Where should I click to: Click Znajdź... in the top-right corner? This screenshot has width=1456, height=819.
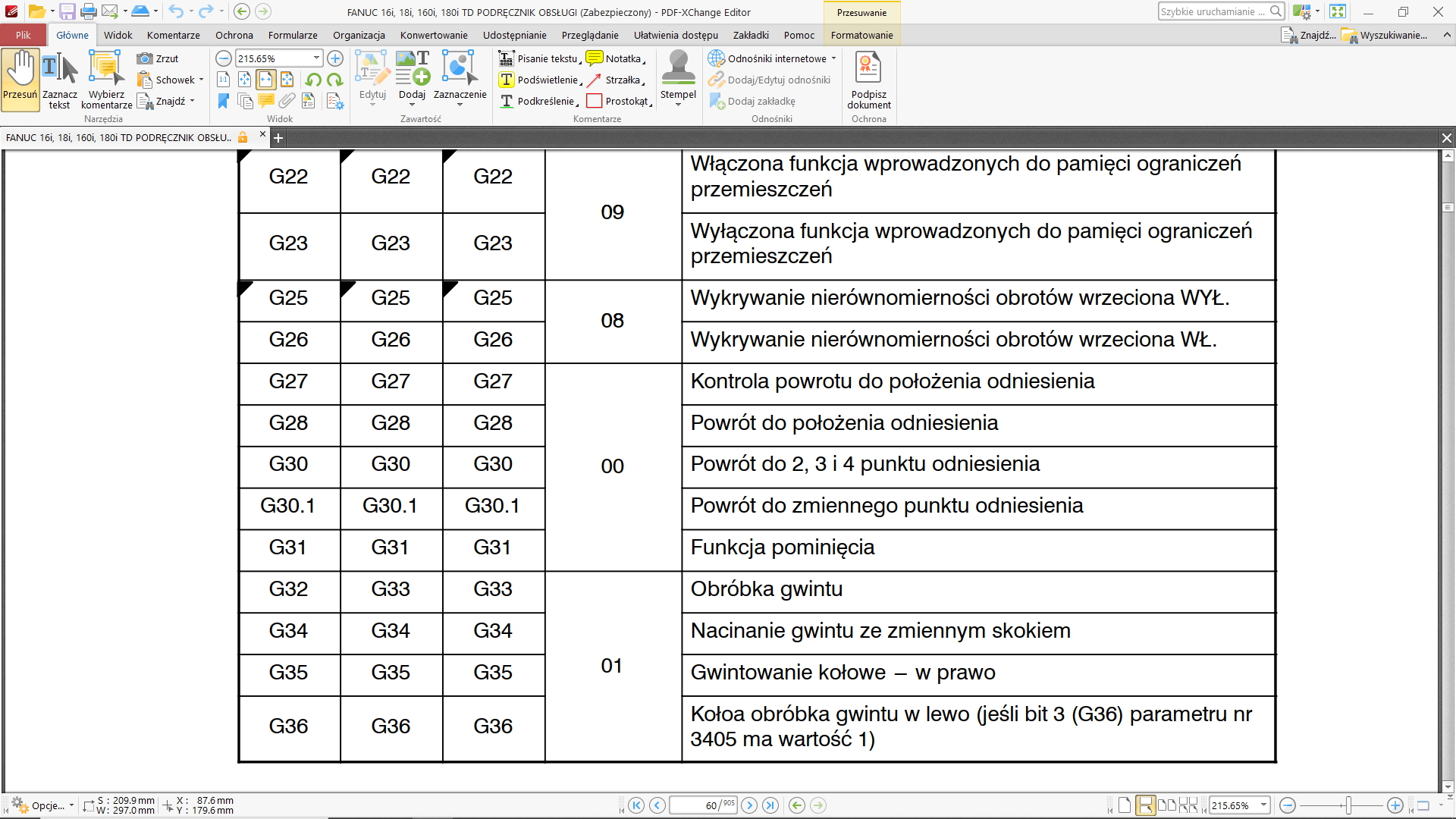(1309, 35)
